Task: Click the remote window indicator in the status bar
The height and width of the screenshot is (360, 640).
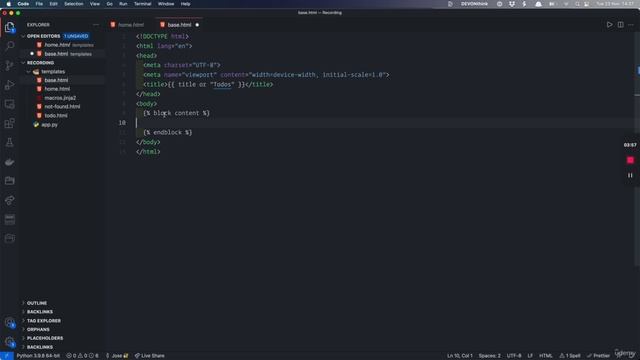Action: click(x=7, y=356)
